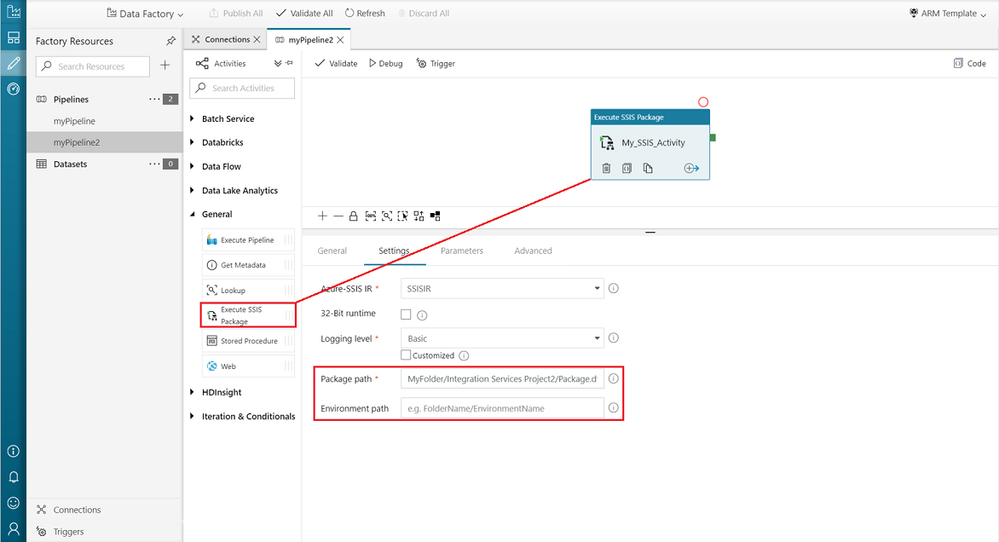Show info for Azure-SSIS IR field
This screenshot has width=999, height=542.
point(614,288)
